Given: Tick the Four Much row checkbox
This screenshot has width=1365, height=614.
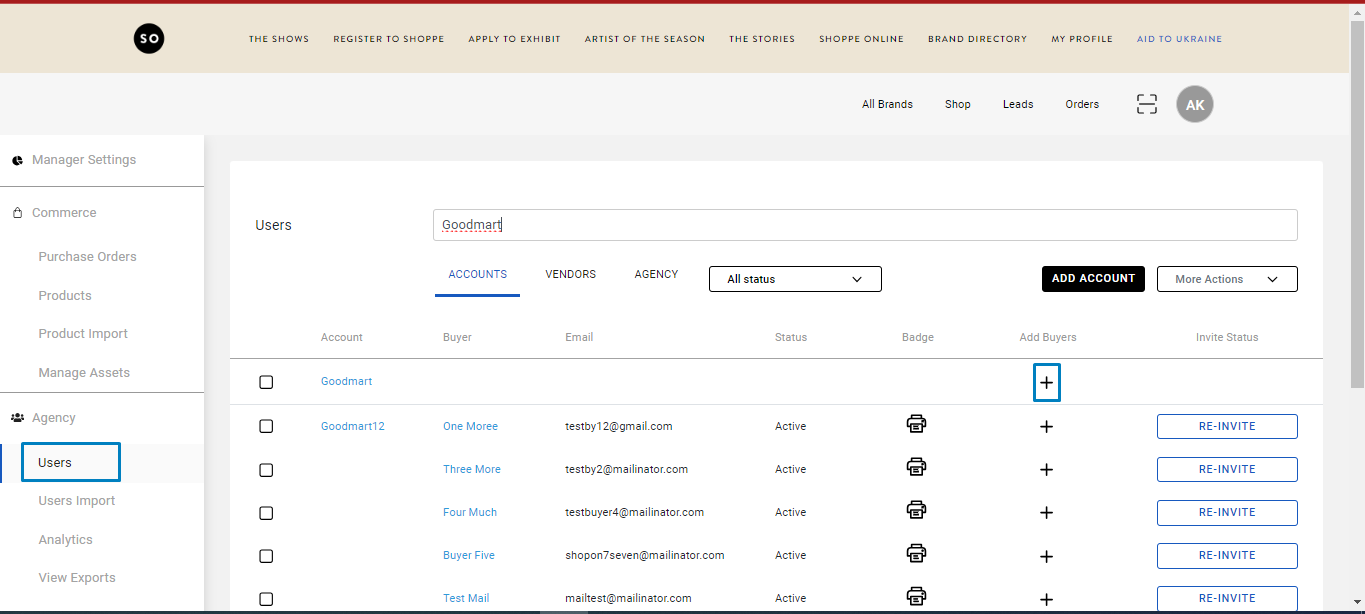Looking at the screenshot, I should click(x=266, y=512).
